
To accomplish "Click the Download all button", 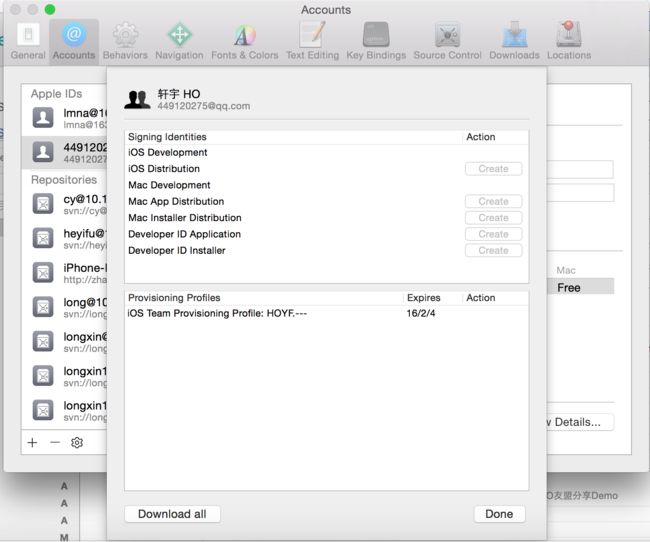I will [172, 514].
